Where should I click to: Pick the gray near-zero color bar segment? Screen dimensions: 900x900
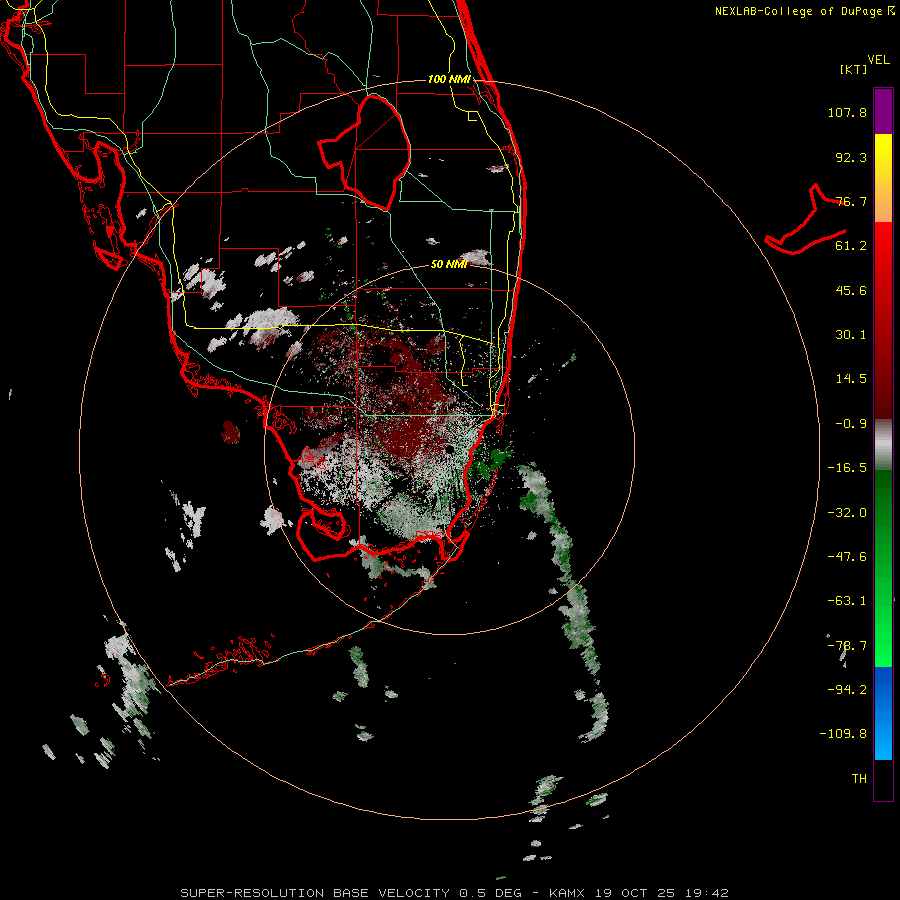pos(883,444)
